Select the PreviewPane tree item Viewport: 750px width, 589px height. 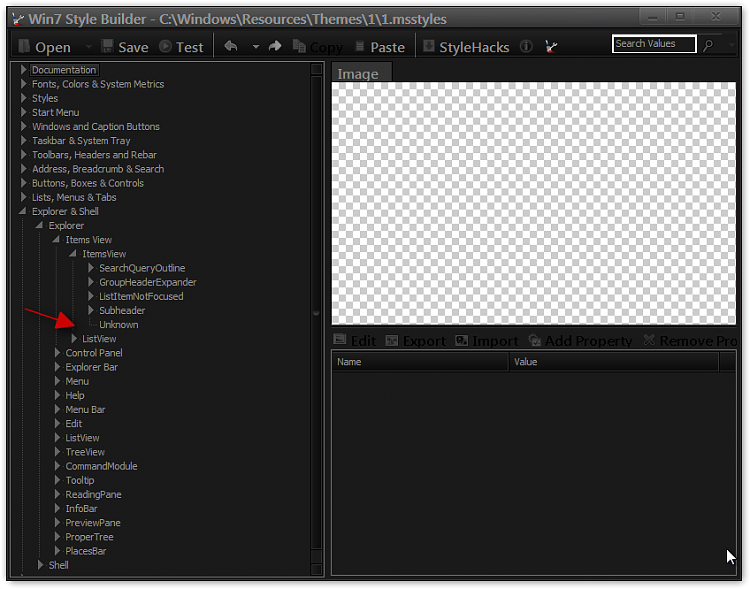93,522
